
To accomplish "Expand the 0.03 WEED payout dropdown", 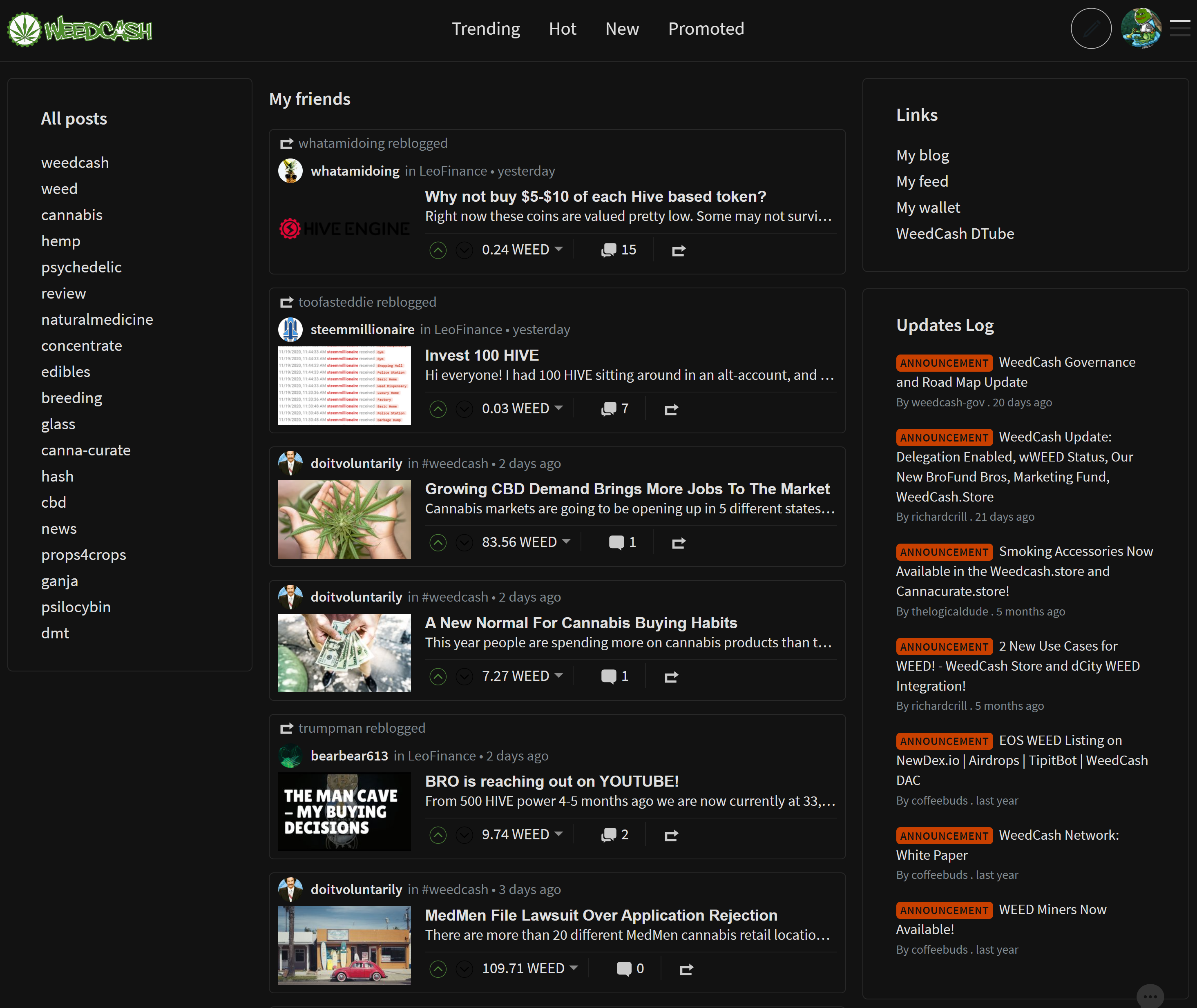I will pyautogui.click(x=558, y=408).
